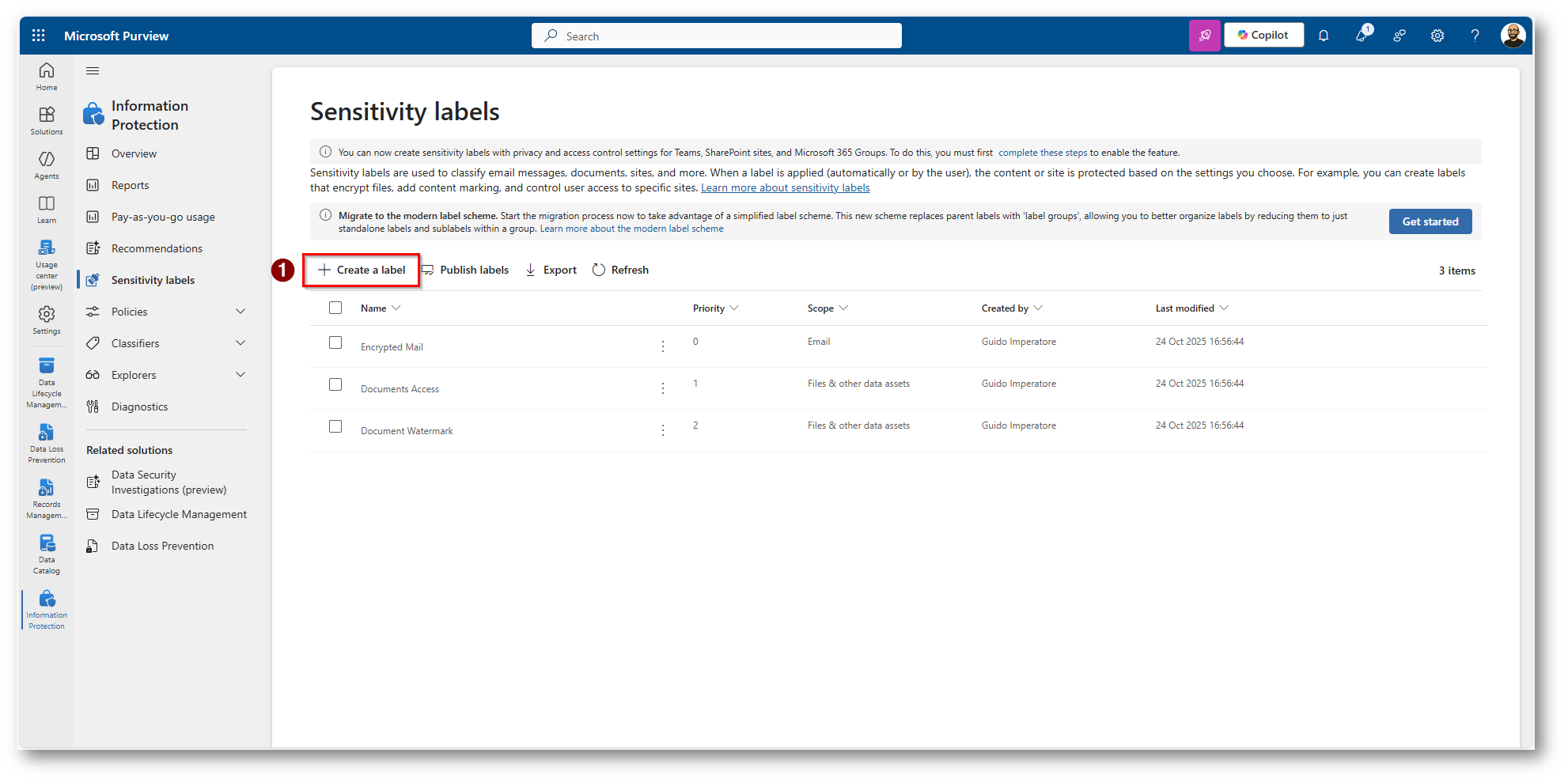Open the header settings gear
Screen dimensions: 1568x783
(1437, 36)
